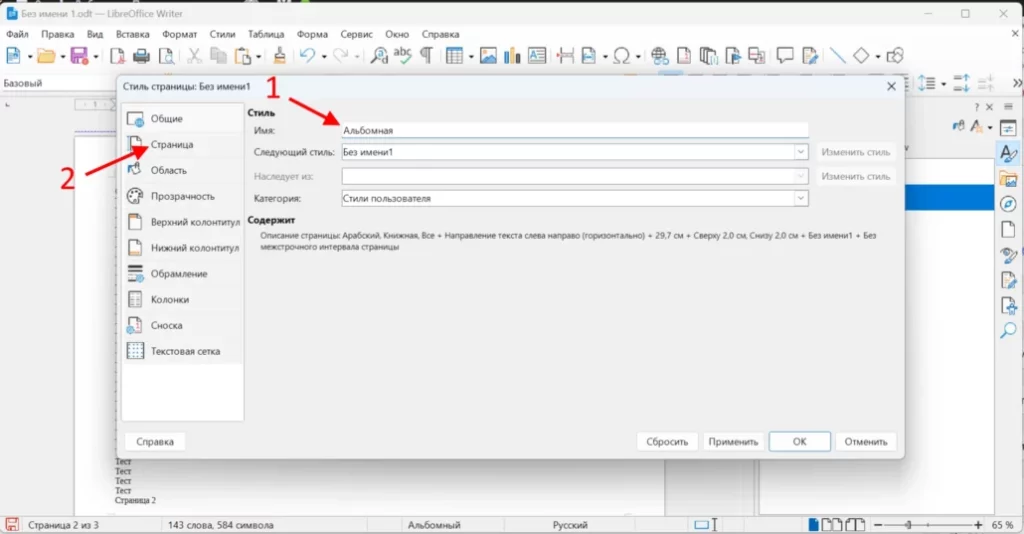The height and width of the screenshot is (534, 1024).
Task: Click the Print Preview toolbar icon
Action: 167,56
